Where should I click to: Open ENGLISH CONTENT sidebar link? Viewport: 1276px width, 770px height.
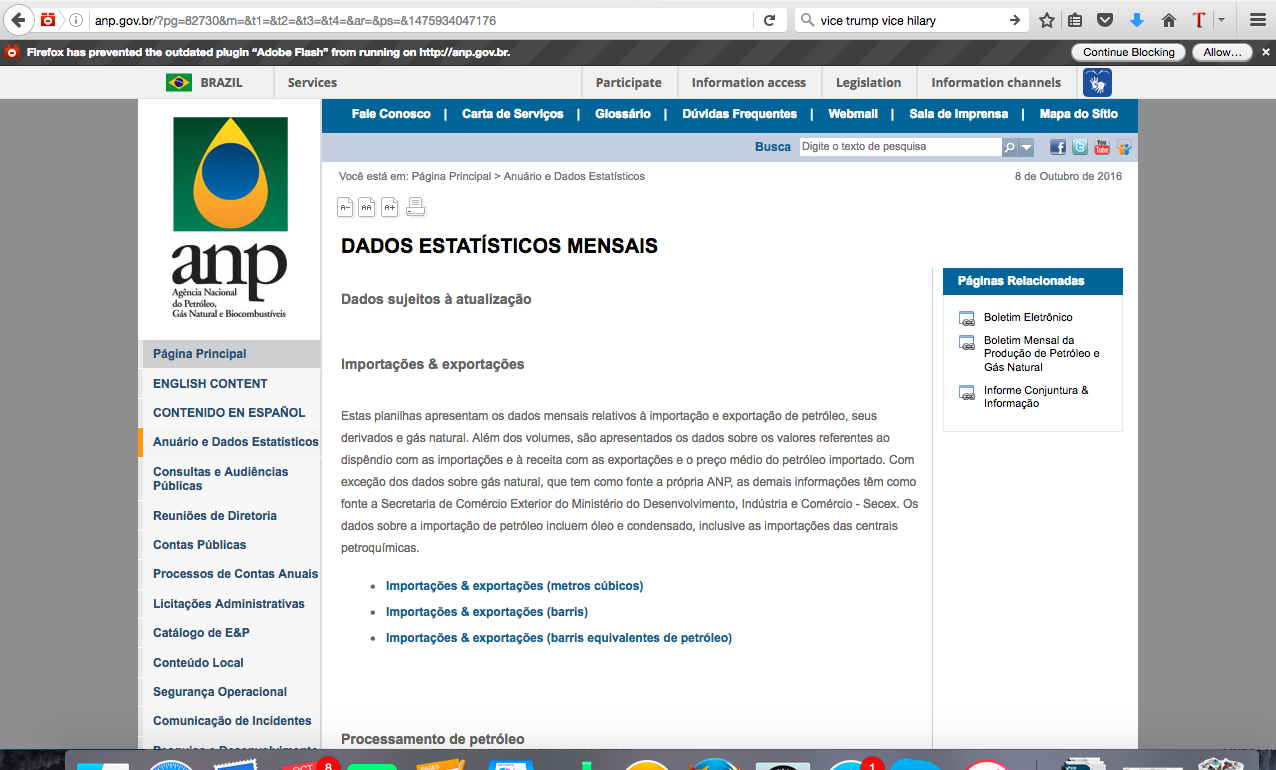coord(210,384)
